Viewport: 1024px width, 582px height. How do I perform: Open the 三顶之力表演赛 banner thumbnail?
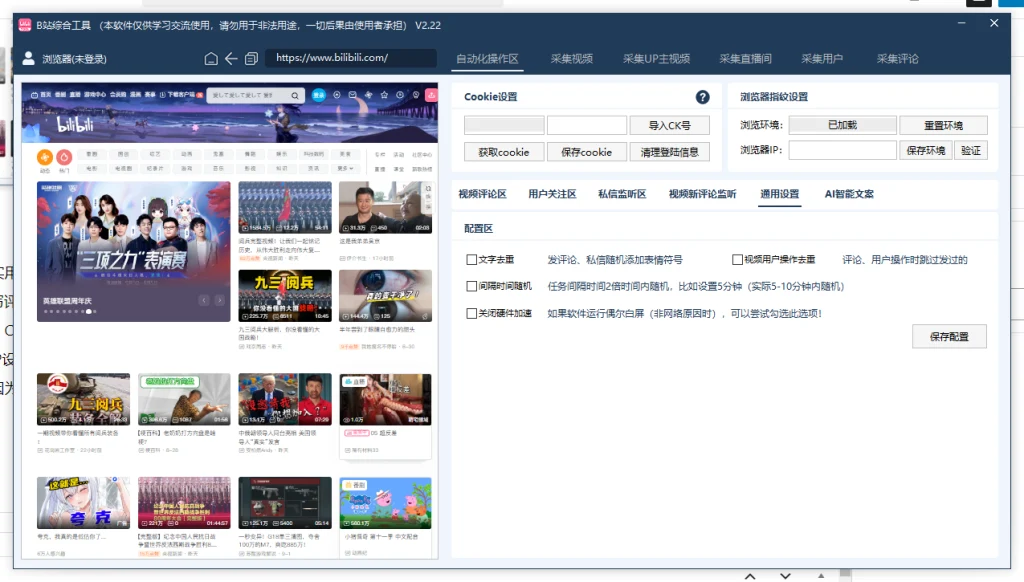click(133, 251)
